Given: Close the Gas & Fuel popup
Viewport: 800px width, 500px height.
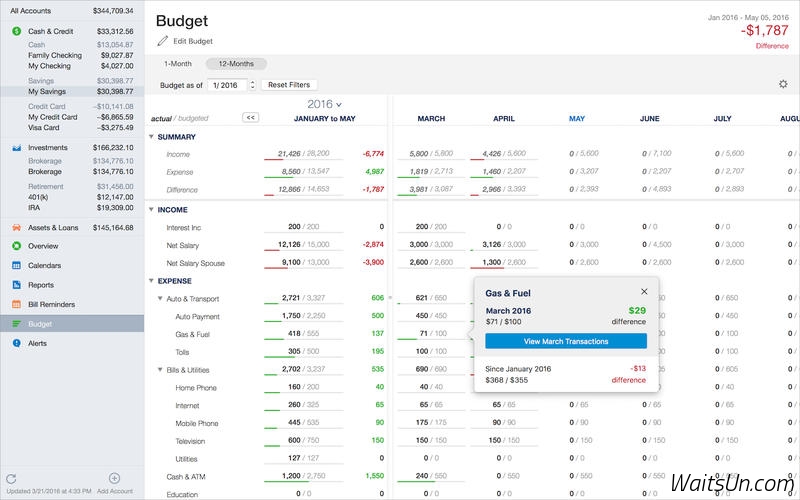Looking at the screenshot, I should (x=644, y=292).
